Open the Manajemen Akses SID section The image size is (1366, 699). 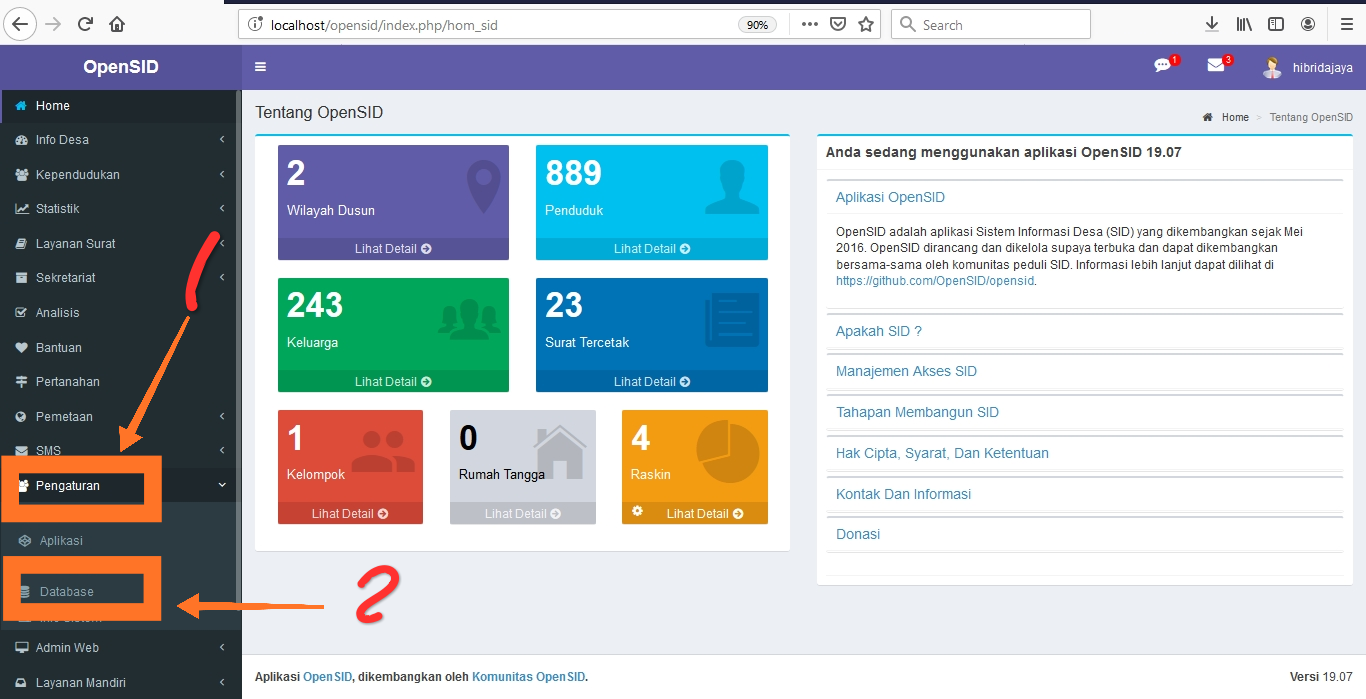point(906,372)
